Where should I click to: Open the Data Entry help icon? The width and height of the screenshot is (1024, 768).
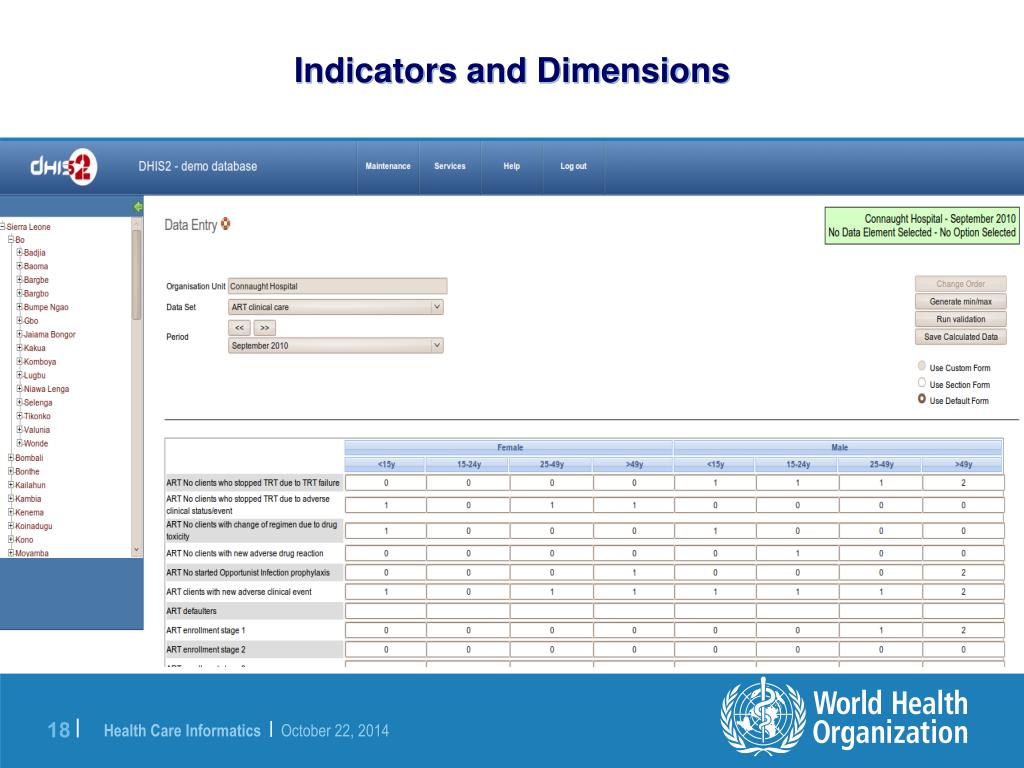pos(225,224)
